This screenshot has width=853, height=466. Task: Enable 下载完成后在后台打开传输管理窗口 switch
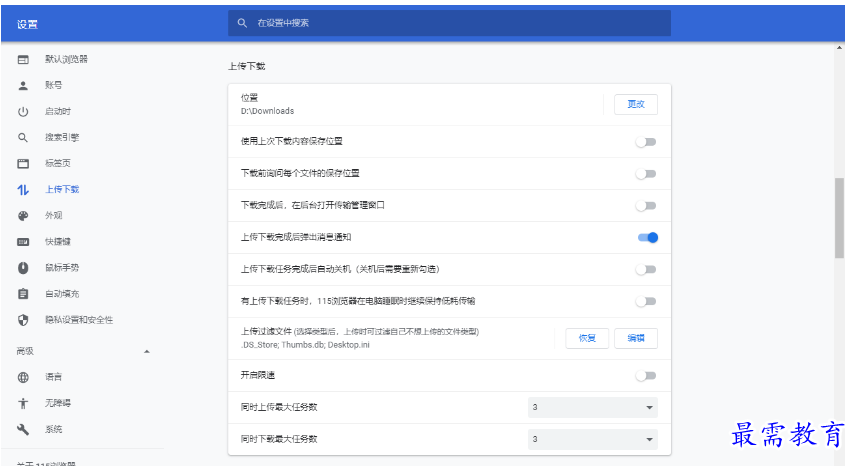pyautogui.click(x=646, y=206)
